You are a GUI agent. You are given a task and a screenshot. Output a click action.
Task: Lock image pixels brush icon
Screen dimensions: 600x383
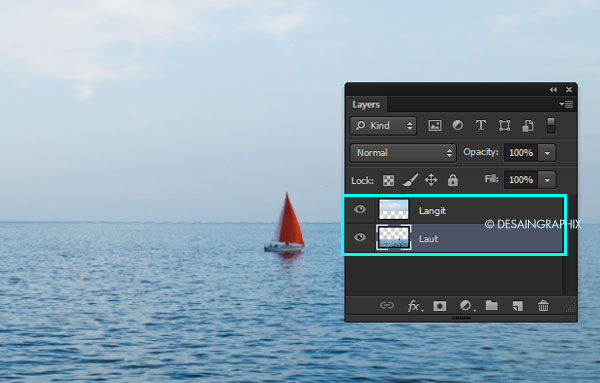(410, 180)
